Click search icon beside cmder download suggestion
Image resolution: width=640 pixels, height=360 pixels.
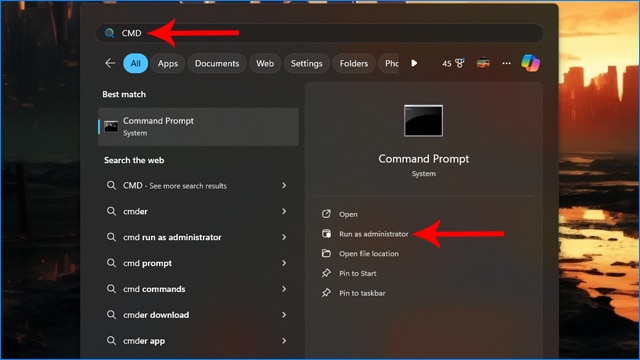click(x=111, y=315)
